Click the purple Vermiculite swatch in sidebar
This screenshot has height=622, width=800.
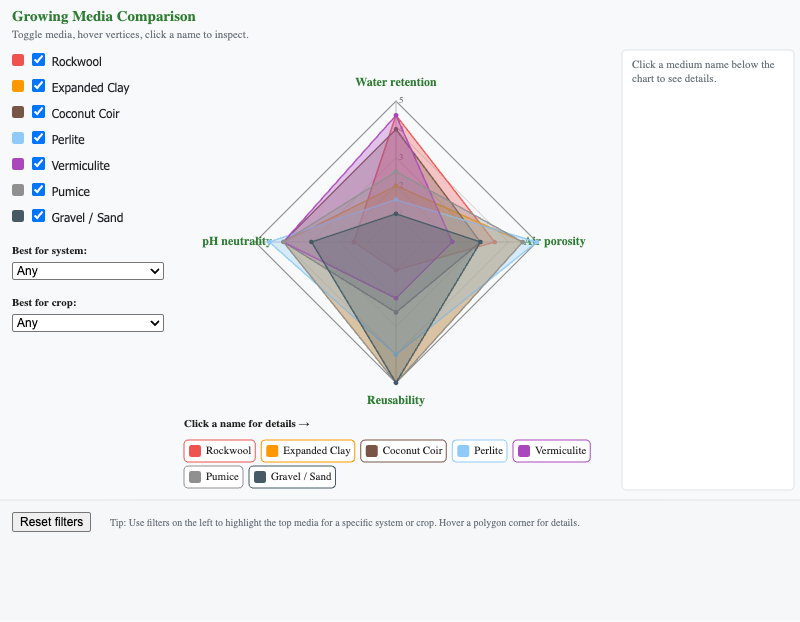(18, 164)
